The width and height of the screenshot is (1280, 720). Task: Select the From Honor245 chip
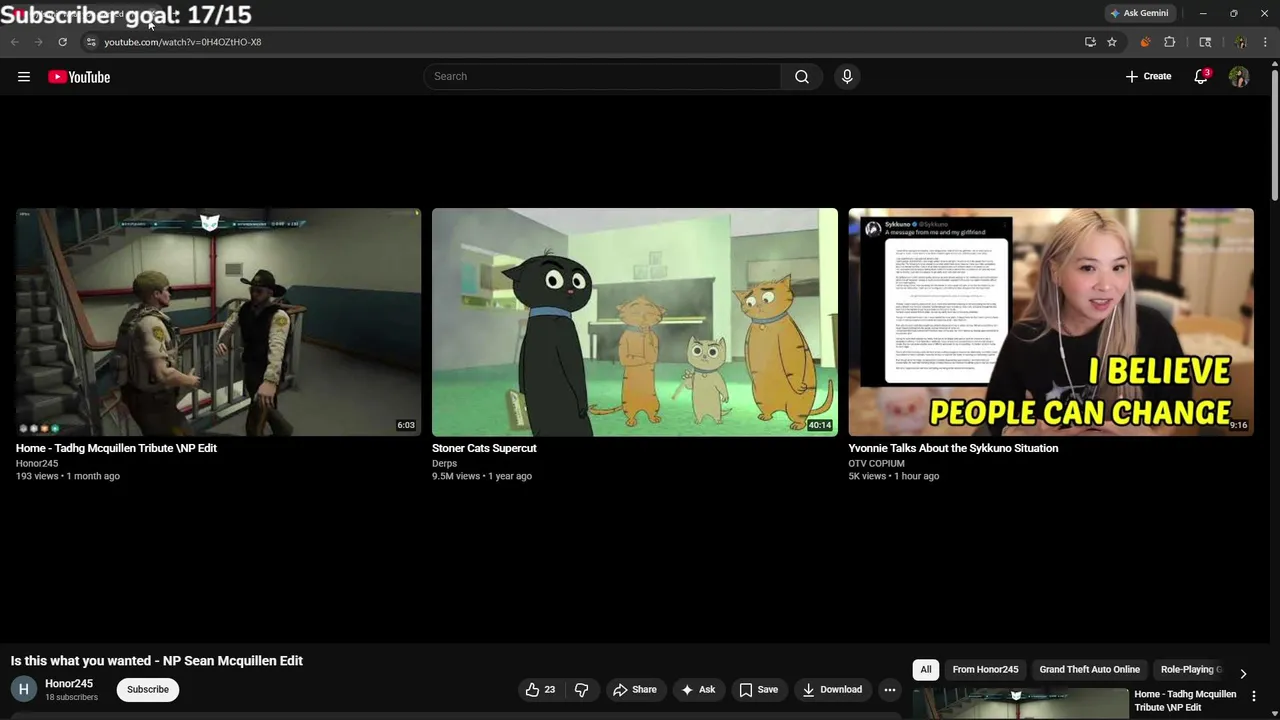point(985,670)
